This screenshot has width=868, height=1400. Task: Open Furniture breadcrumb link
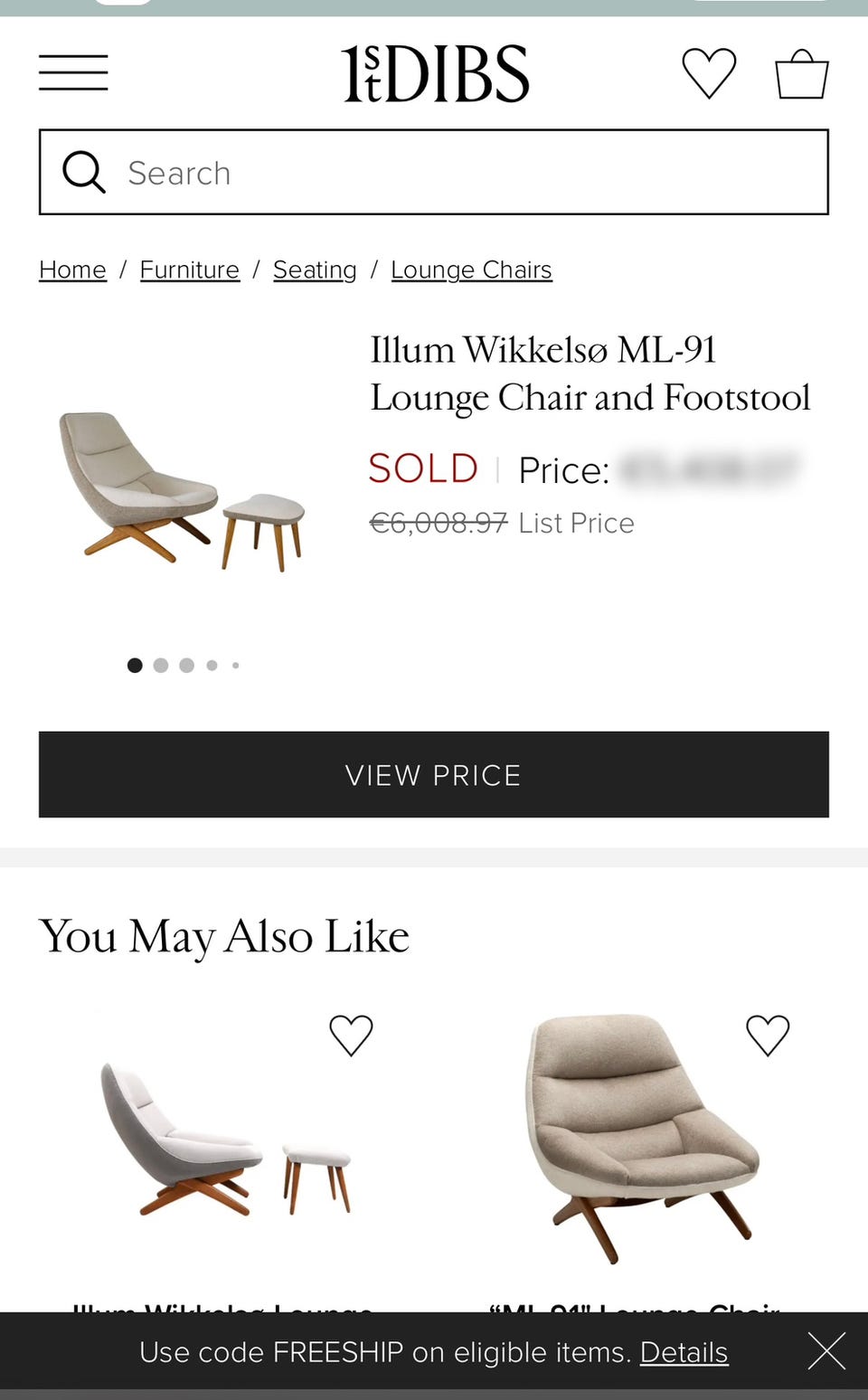click(190, 270)
